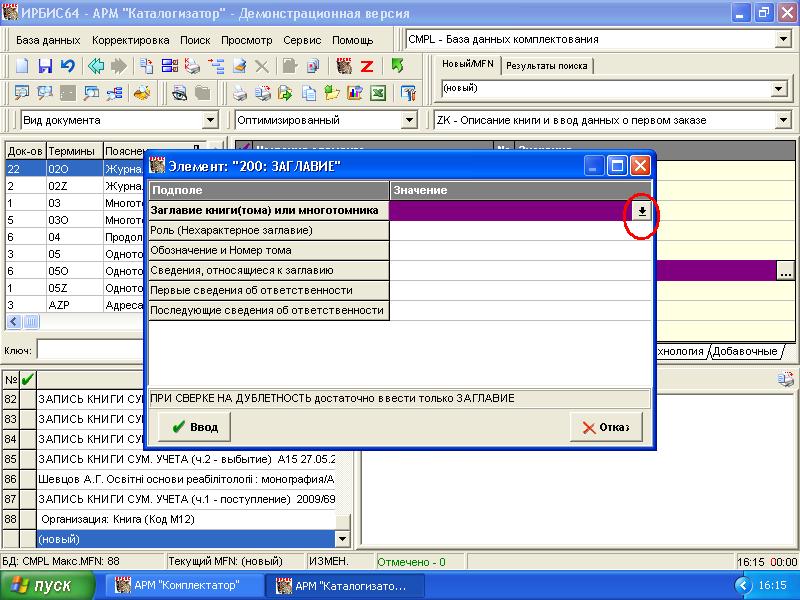Click the printer icon in the second toolbar row

240,94
